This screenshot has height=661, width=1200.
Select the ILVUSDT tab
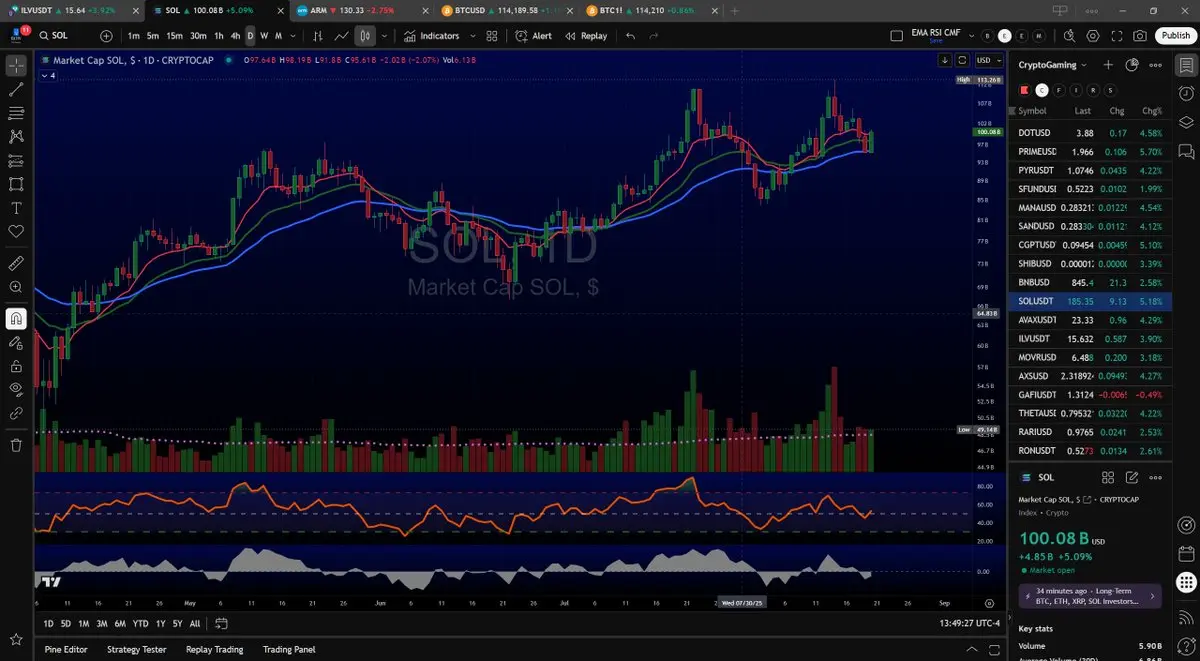75,10
